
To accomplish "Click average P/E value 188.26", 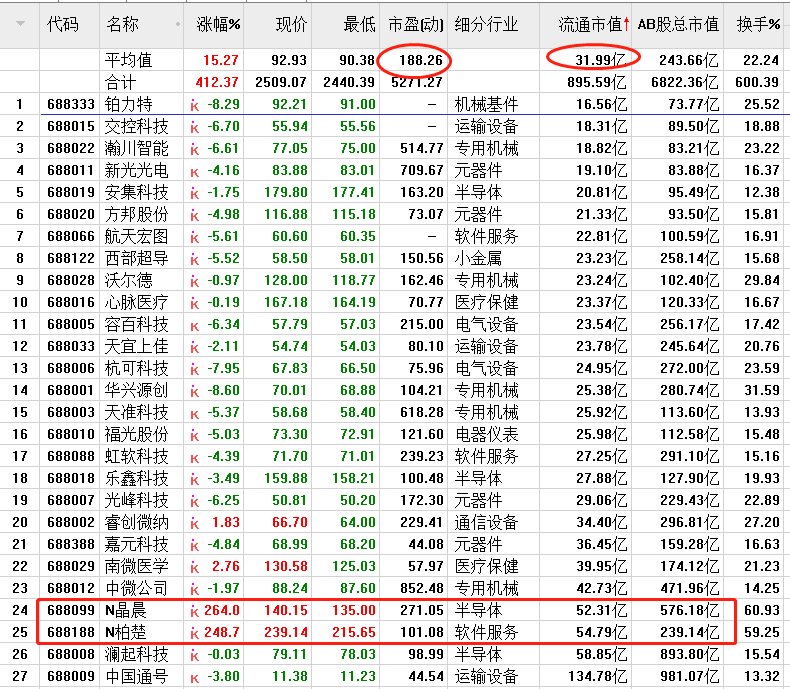I will 421,60.
